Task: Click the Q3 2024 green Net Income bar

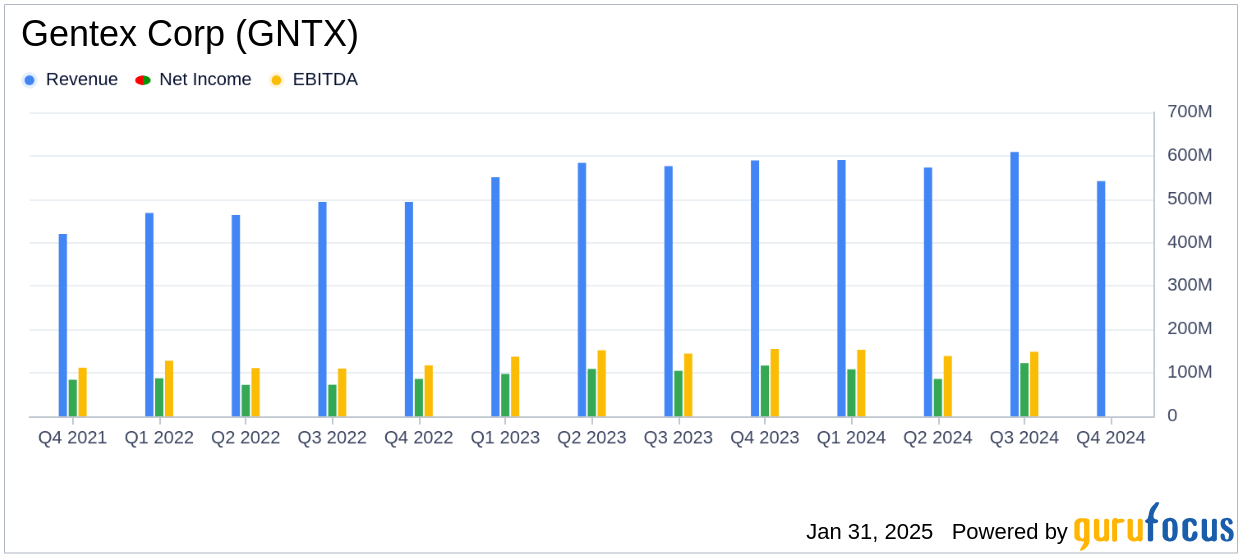Action: click(1024, 389)
